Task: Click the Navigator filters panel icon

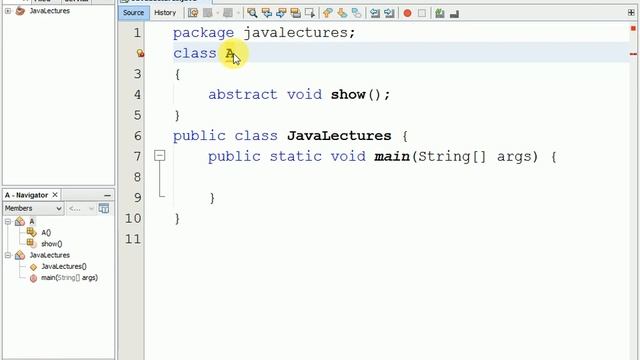Action: [x=104, y=208]
